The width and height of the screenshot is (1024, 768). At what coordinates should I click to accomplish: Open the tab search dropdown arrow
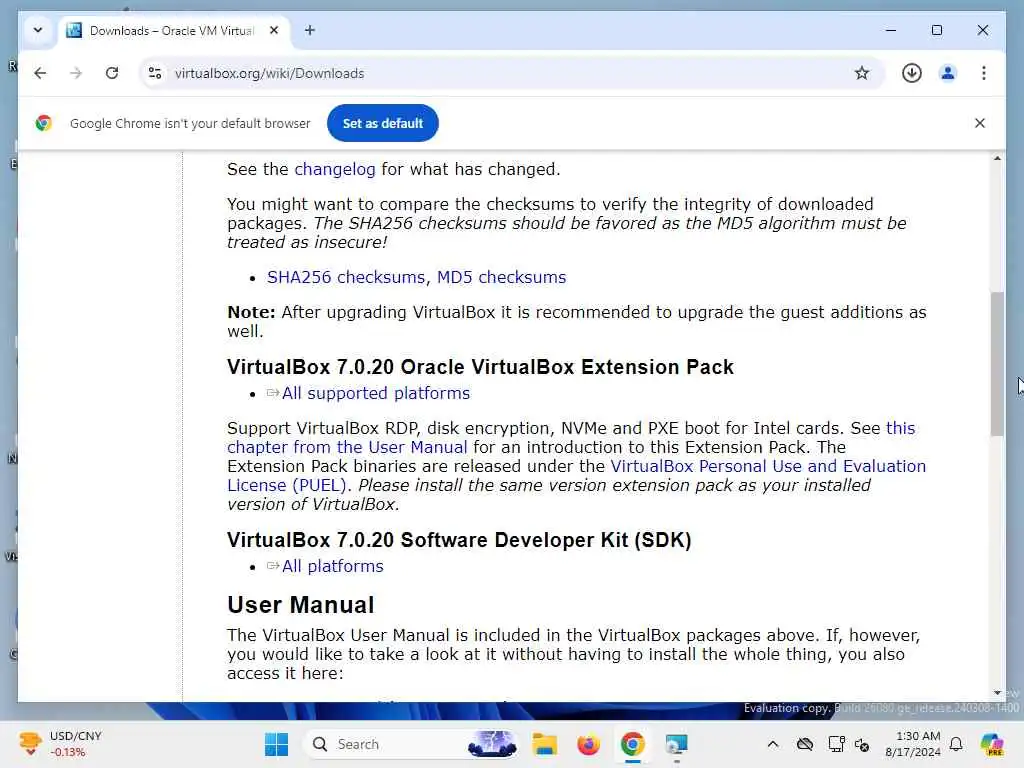(x=38, y=30)
